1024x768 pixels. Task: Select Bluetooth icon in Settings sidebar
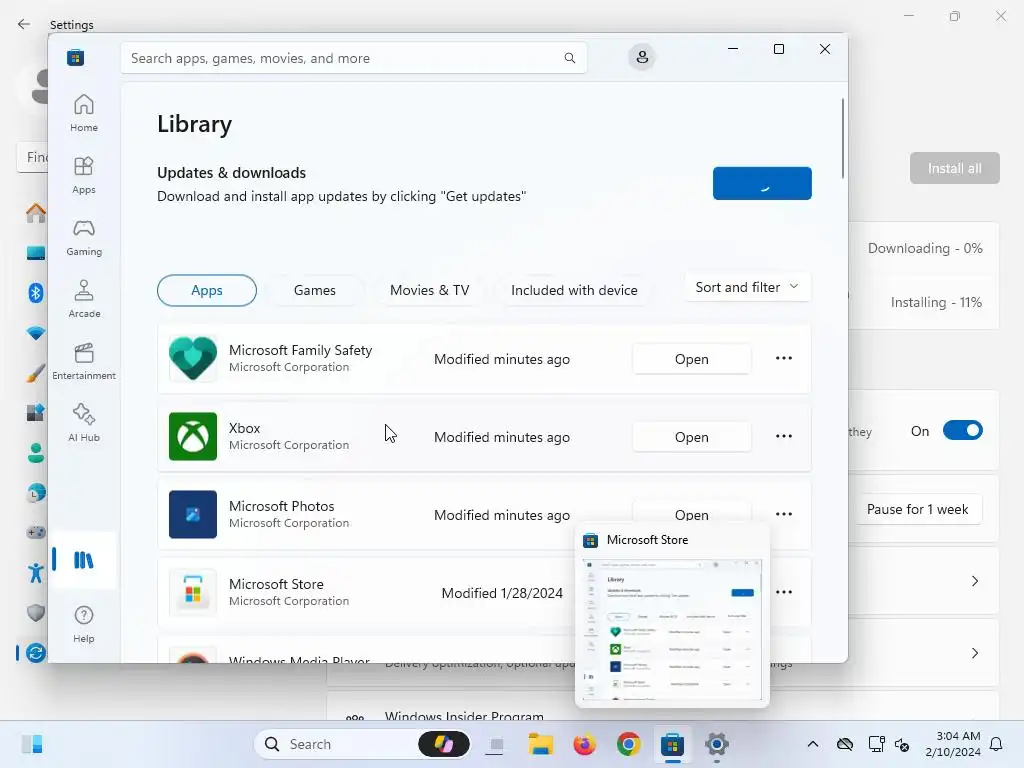pos(36,293)
